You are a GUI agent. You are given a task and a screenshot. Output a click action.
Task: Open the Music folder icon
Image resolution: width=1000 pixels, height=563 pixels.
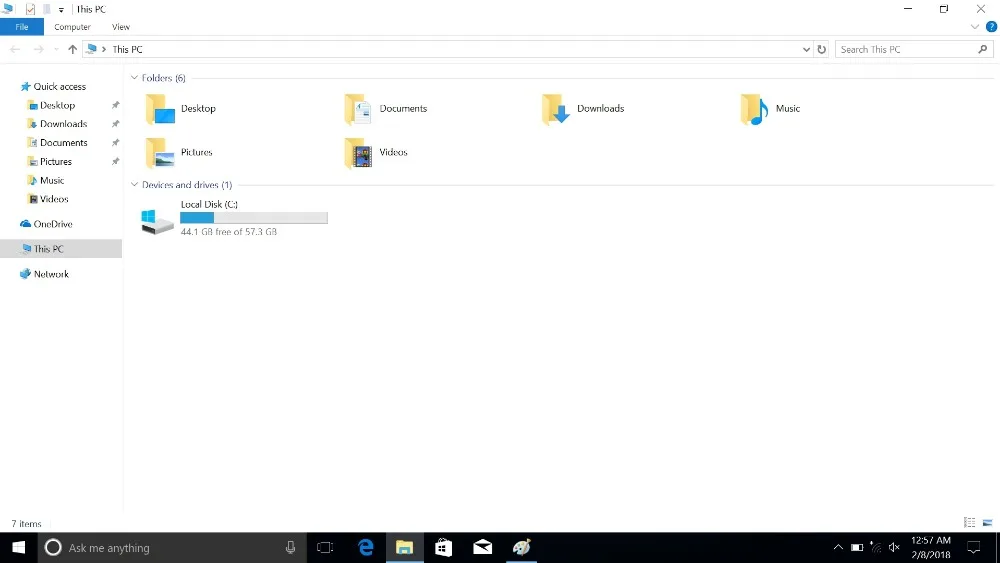[754, 109]
